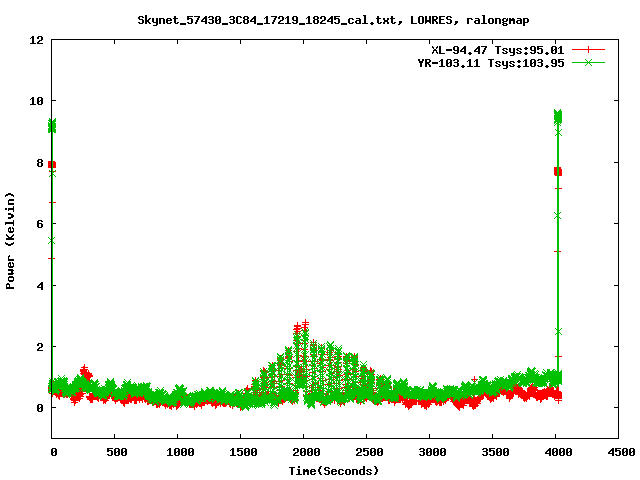Click y-axis tick label 12
Screen dimensions: 640x480
36,40
